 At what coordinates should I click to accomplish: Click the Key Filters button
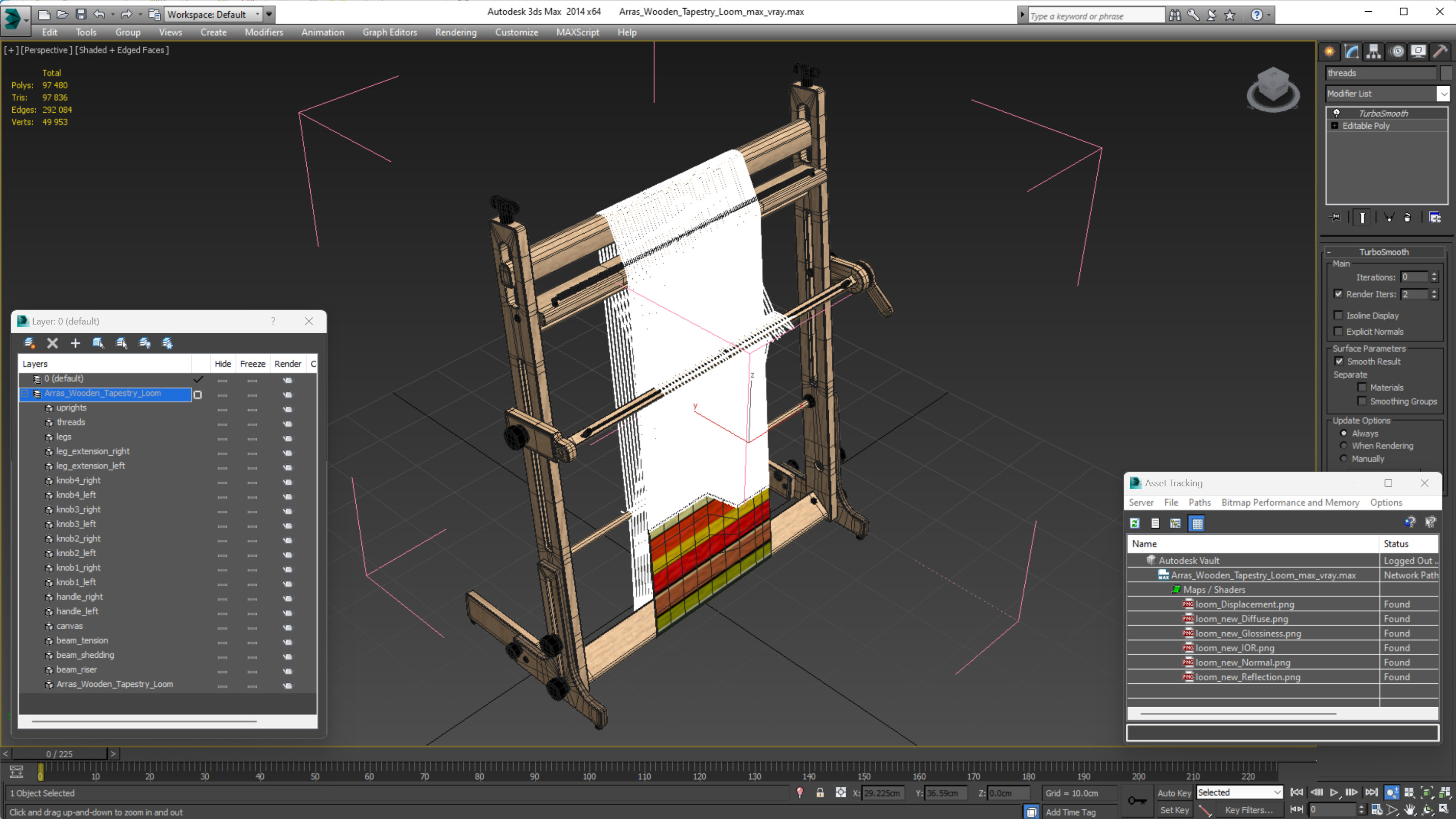[1249, 810]
